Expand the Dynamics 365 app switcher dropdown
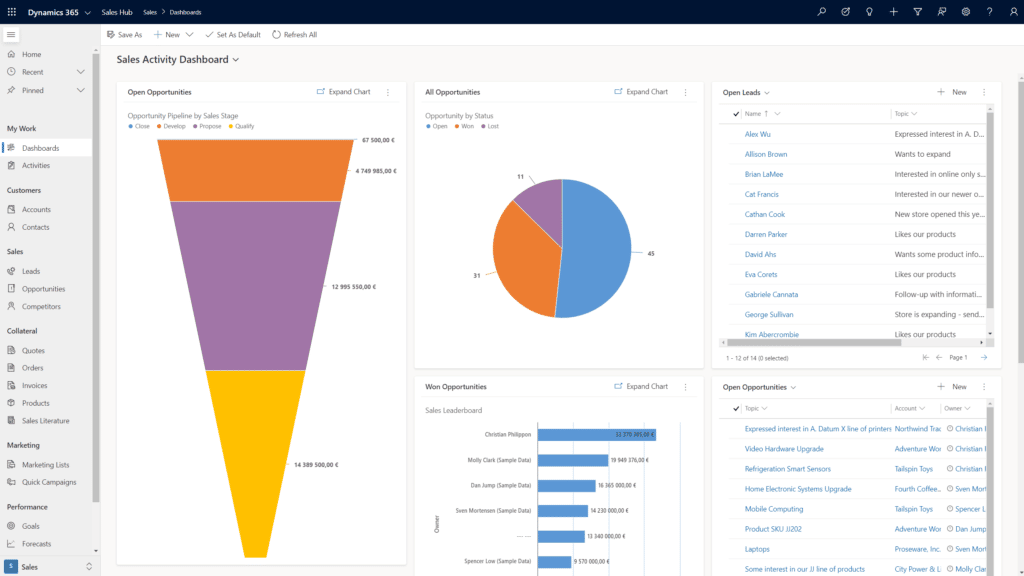Image resolution: width=1024 pixels, height=576 pixels. [88, 12]
